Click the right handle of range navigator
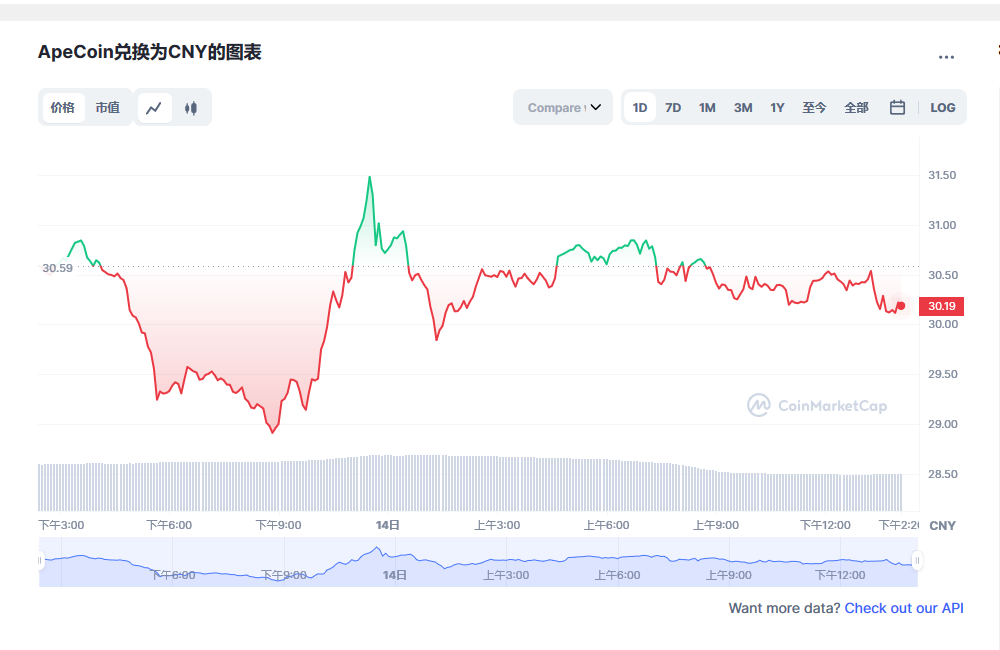Image resolution: width=1000 pixels, height=650 pixels. (917, 561)
